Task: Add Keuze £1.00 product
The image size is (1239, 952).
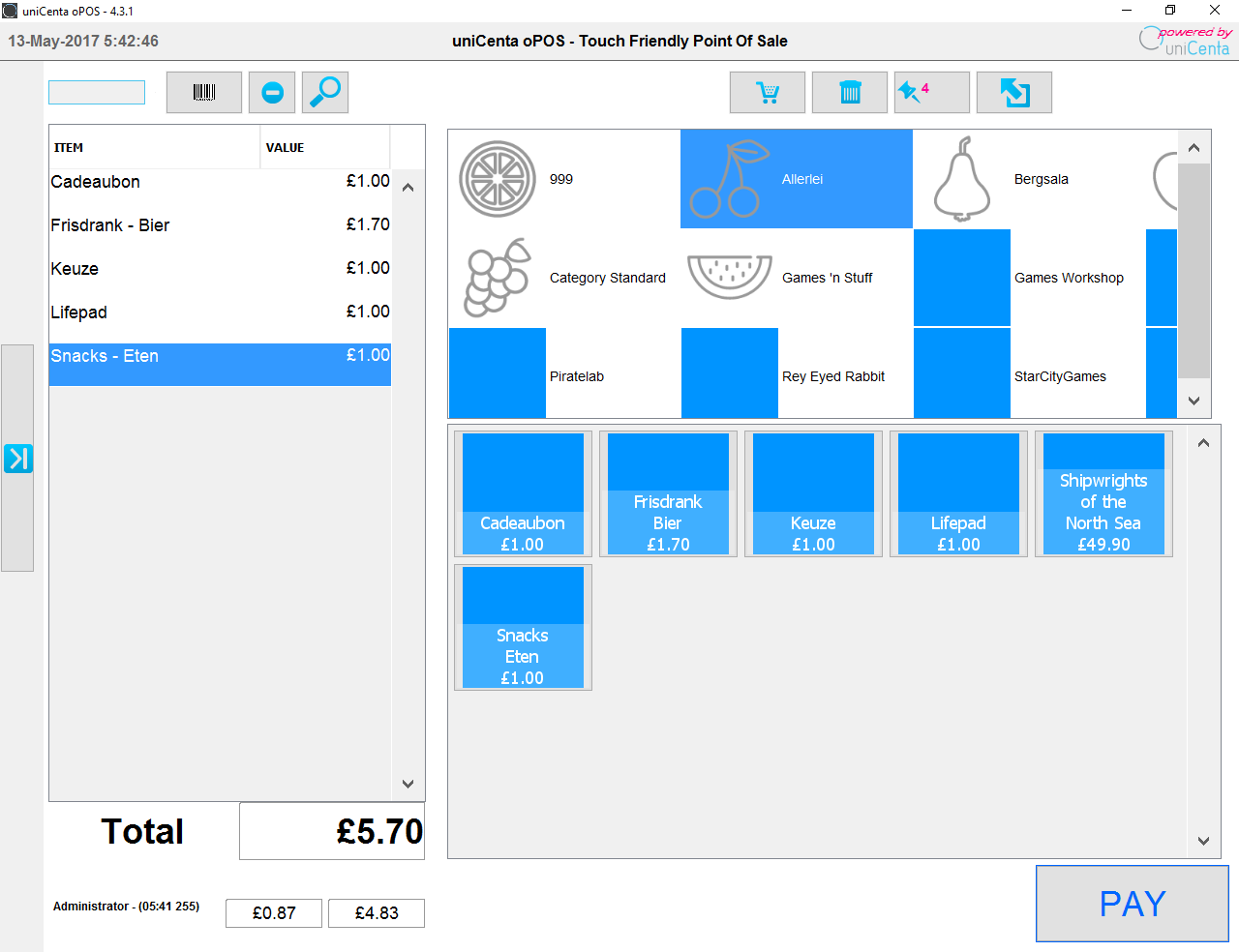Action: pyautogui.click(x=813, y=494)
